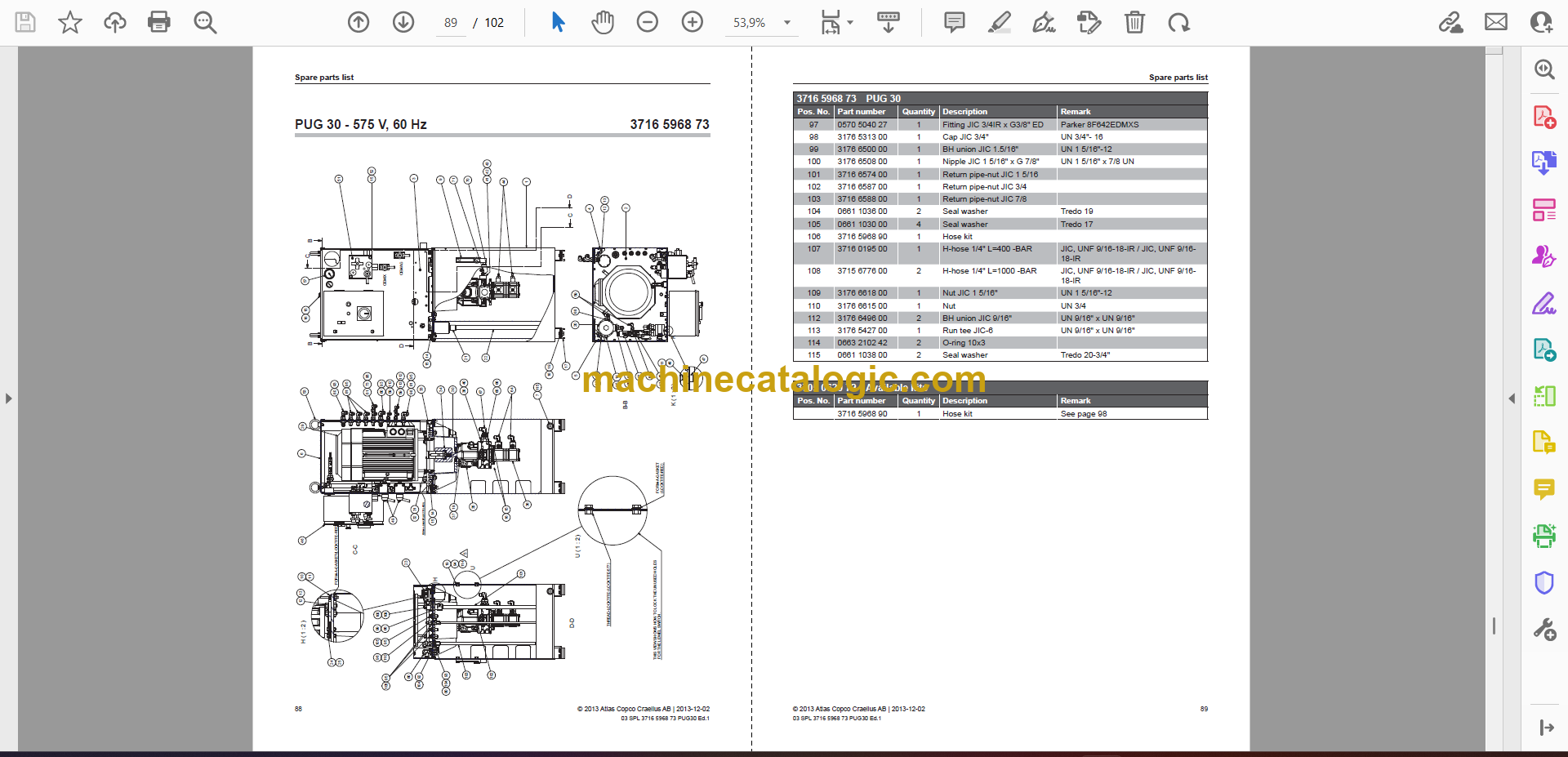Open the Share with others account icon

[1541, 22]
